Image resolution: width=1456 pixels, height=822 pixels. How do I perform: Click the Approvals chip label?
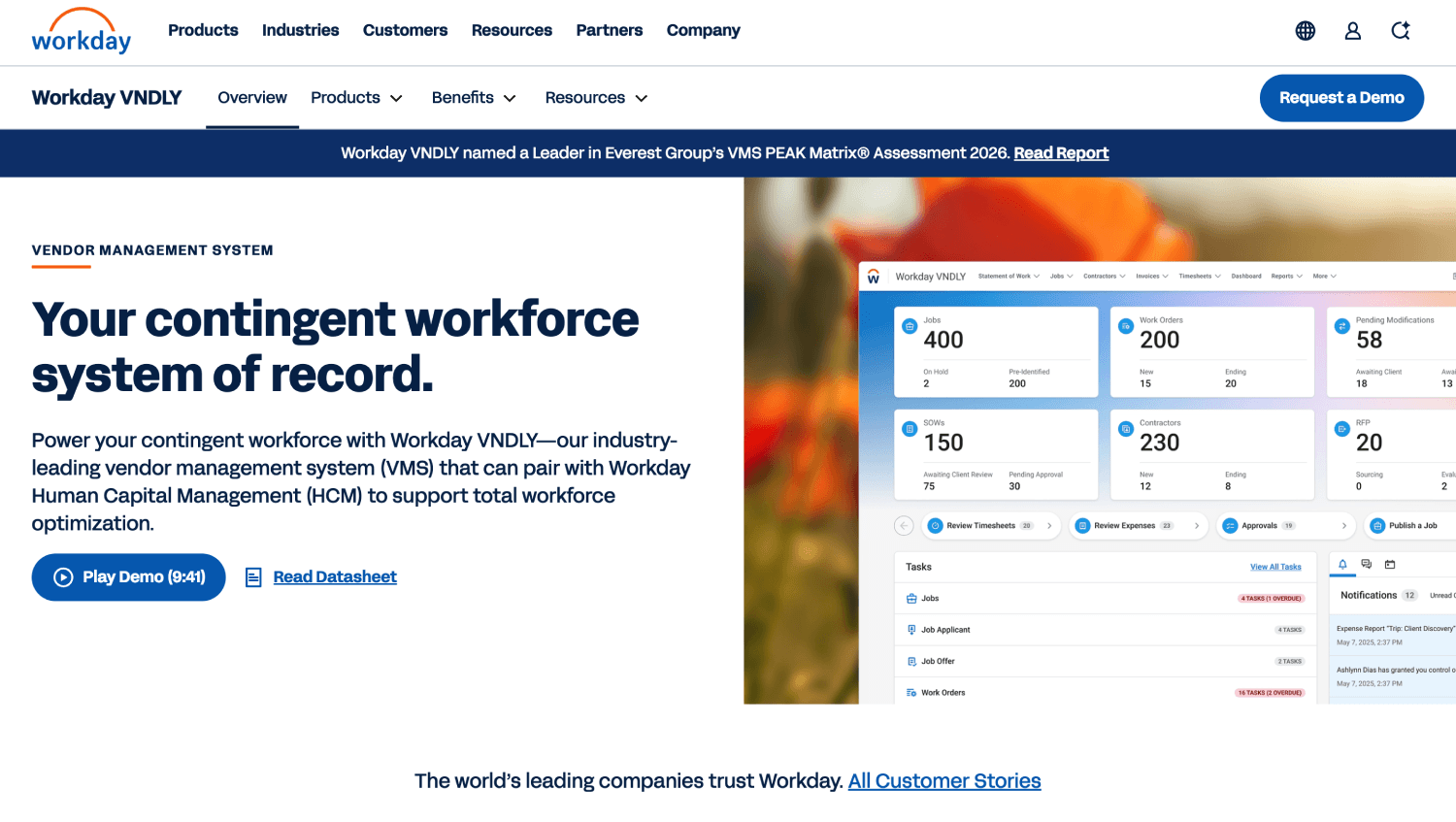[1260, 526]
